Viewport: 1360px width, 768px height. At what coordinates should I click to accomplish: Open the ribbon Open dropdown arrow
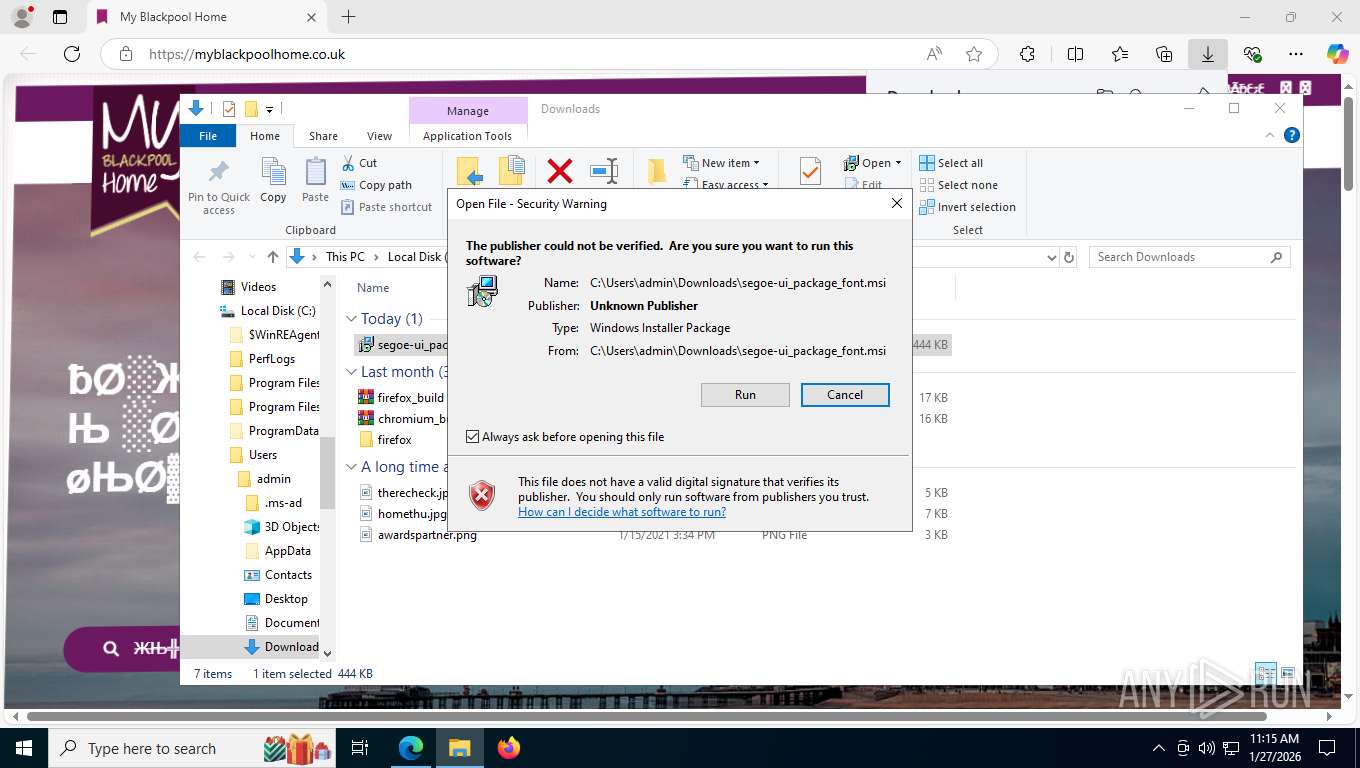click(898, 163)
